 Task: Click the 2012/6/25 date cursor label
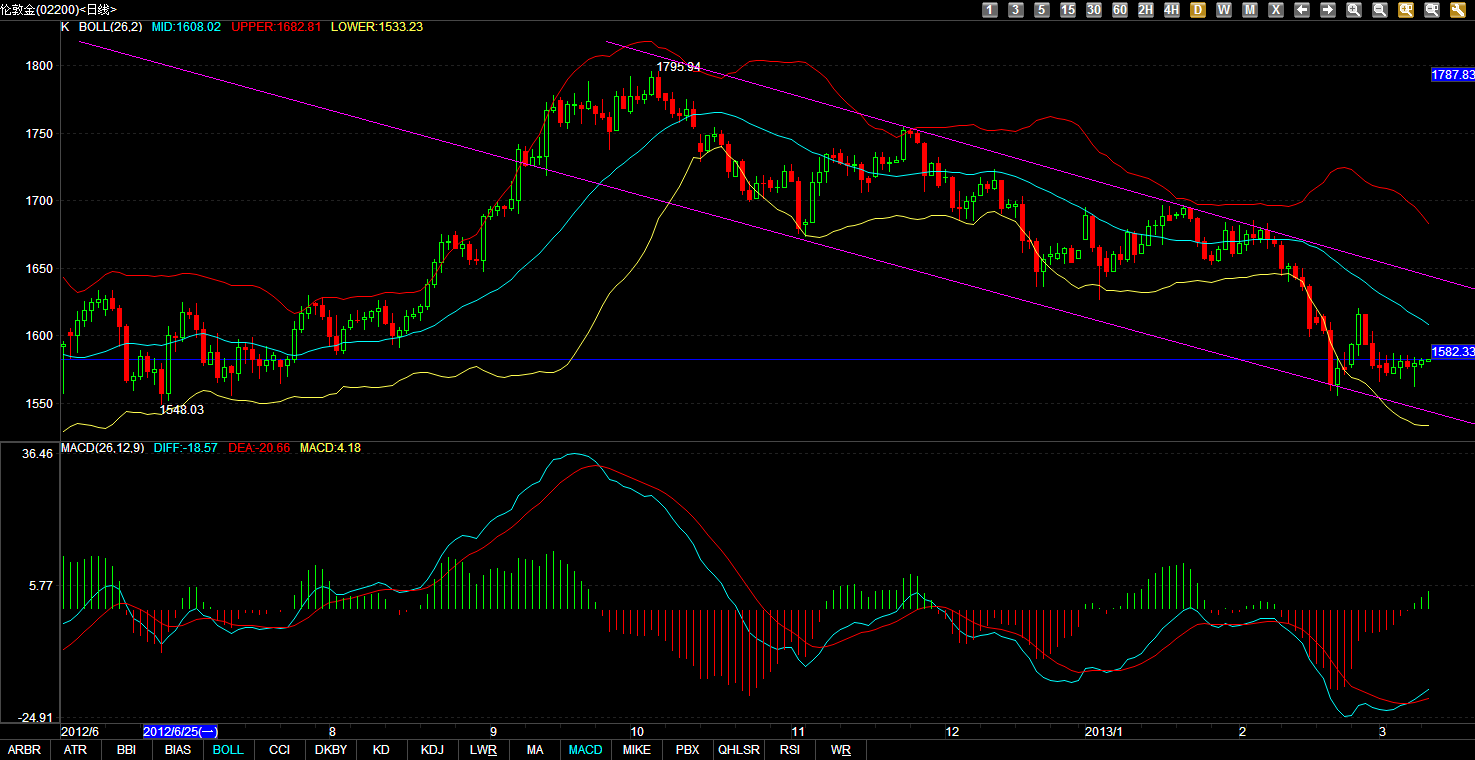[180, 732]
